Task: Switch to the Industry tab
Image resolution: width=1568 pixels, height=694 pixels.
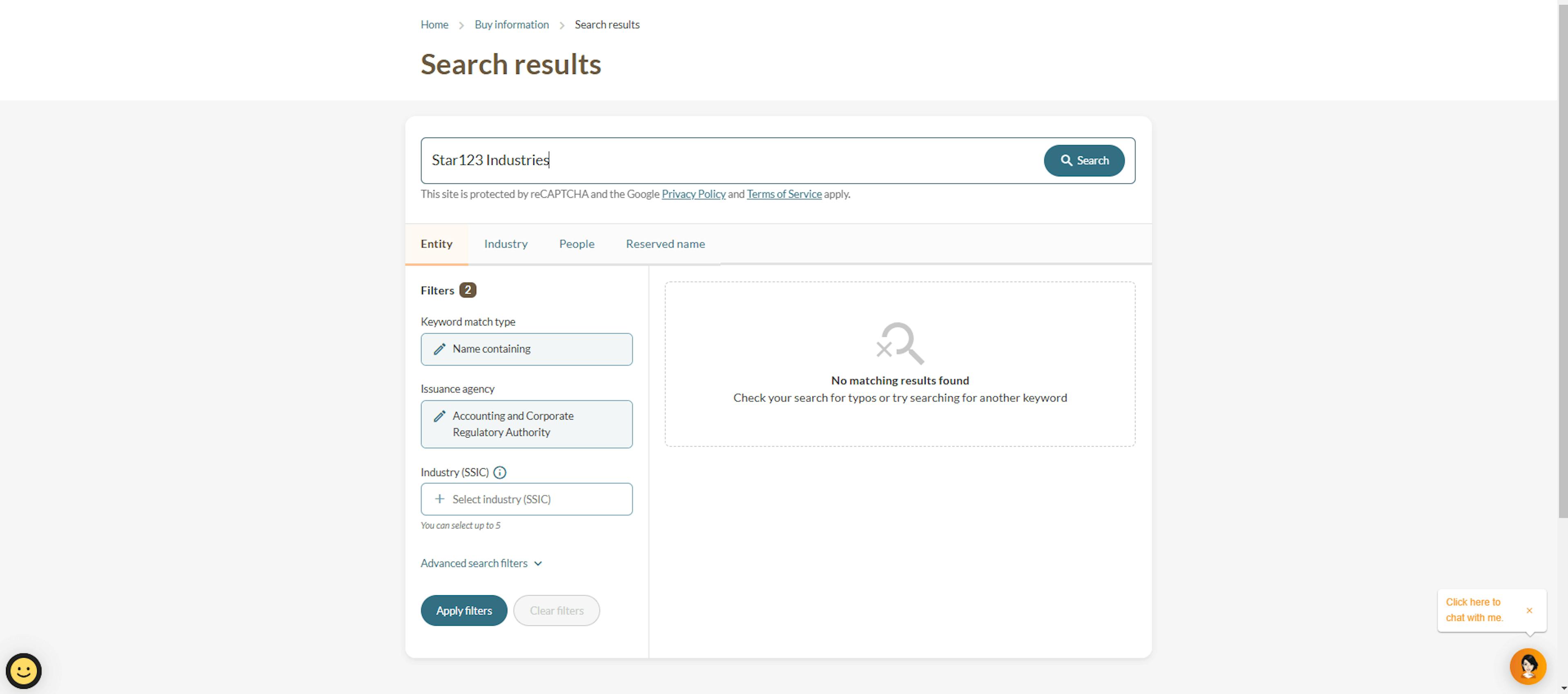Action: pyautogui.click(x=506, y=244)
